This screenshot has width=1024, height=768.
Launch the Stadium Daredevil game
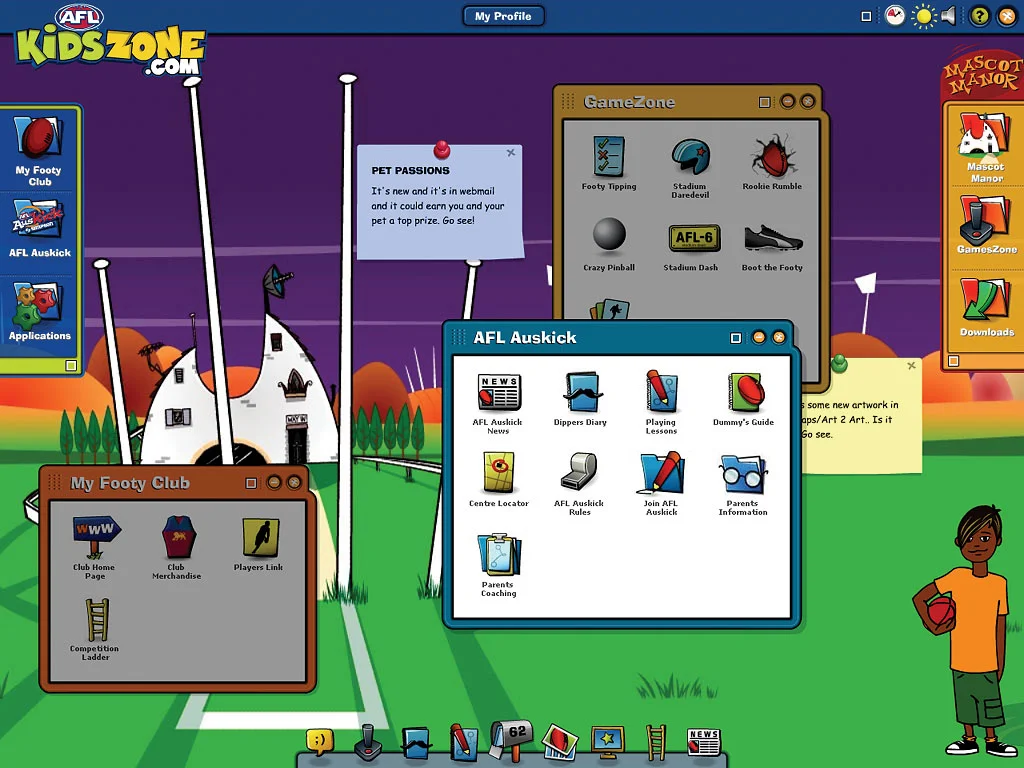click(x=690, y=167)
